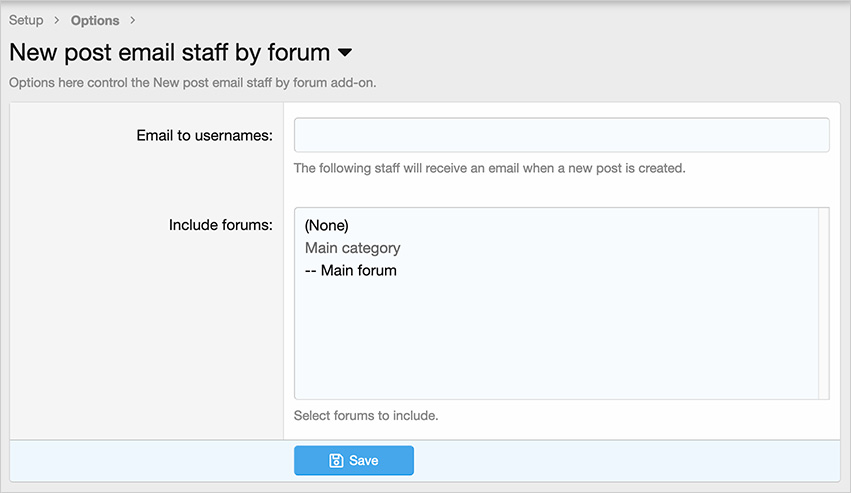Image resolution: width=851 pixels, height=493 pixels.
Task: Select "Main category" in Include forums list
Action: pyautogui.click(x=352, y=248)
